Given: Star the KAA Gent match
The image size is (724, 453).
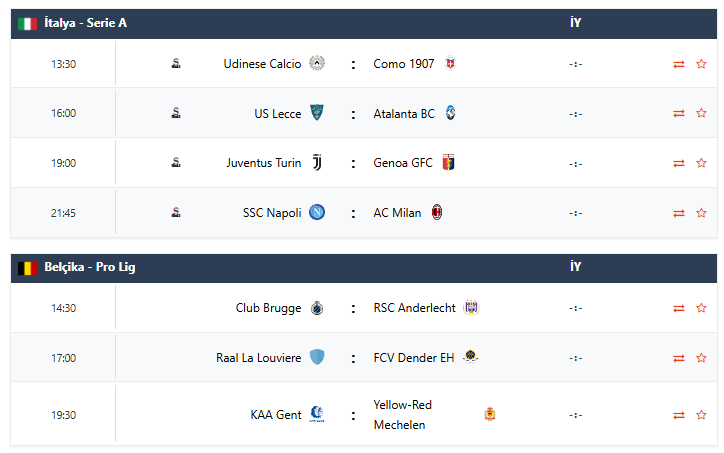Looking at the screenshot, I should click(x=701, y=415).
